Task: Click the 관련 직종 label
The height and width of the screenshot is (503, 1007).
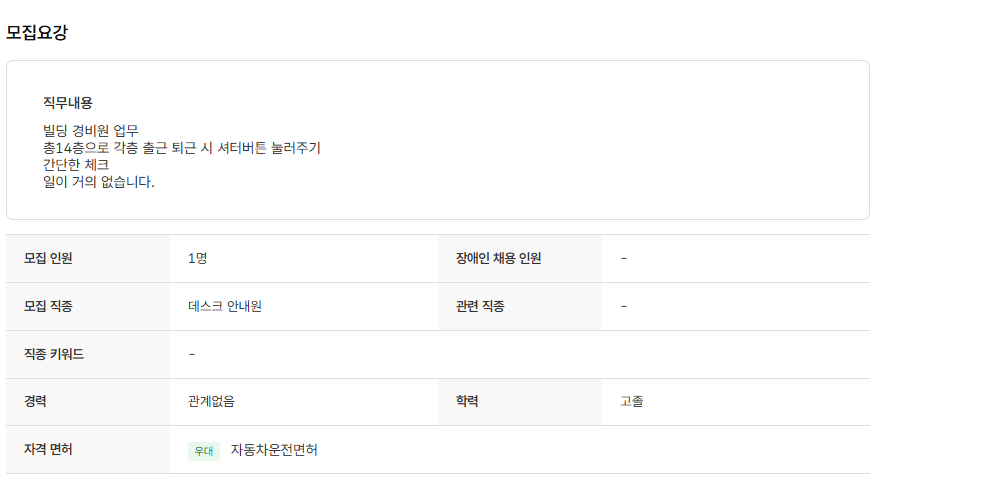Action: click(x=480, y=306)
